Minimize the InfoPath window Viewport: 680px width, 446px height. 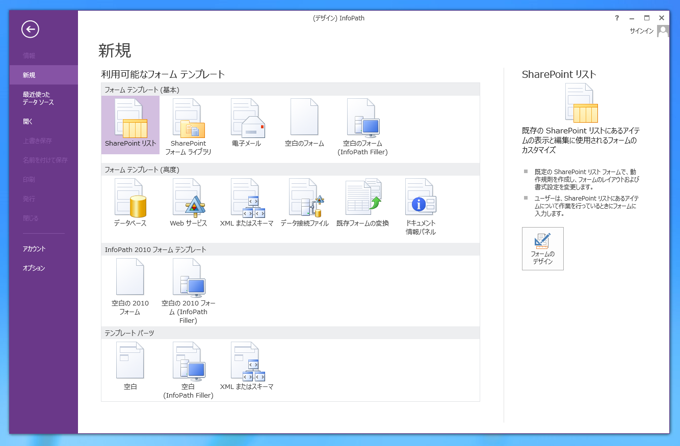tap(631, 18)
